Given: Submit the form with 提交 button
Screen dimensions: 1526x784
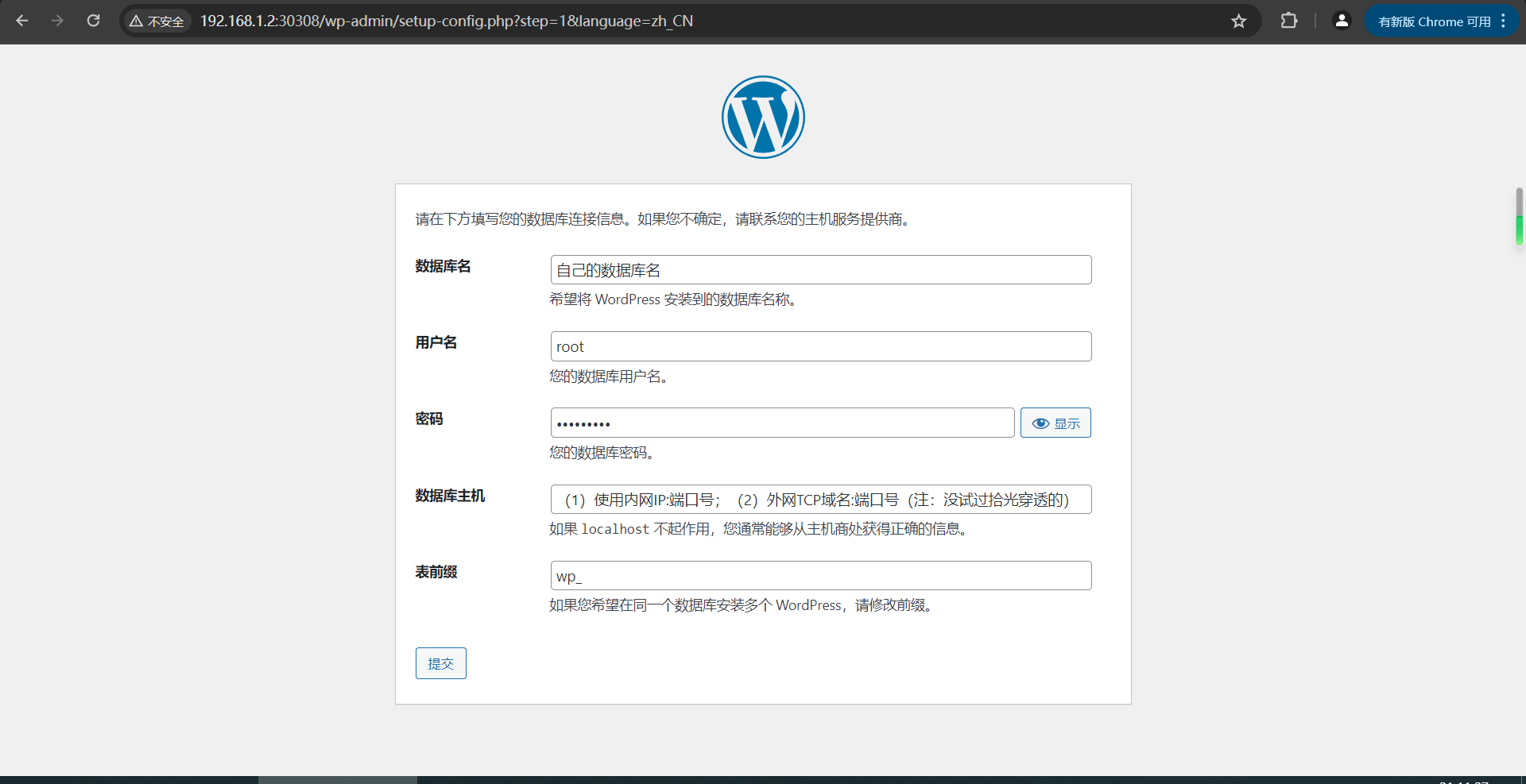Looking at the screenshot, I should [x=441, y=663].
